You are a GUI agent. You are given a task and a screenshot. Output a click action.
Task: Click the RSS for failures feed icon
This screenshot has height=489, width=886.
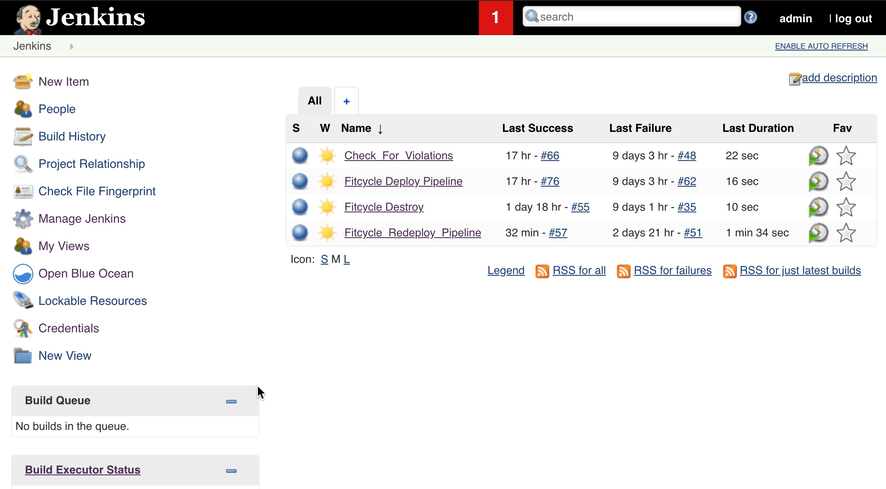click(x=623, y=271)
